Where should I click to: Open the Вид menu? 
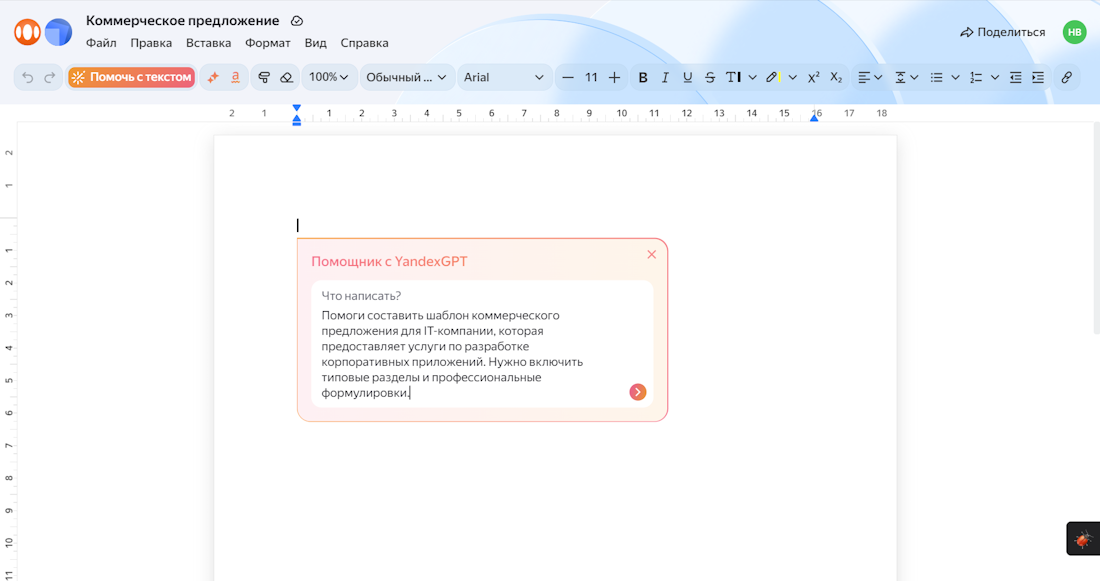click(x=316, y=43)
